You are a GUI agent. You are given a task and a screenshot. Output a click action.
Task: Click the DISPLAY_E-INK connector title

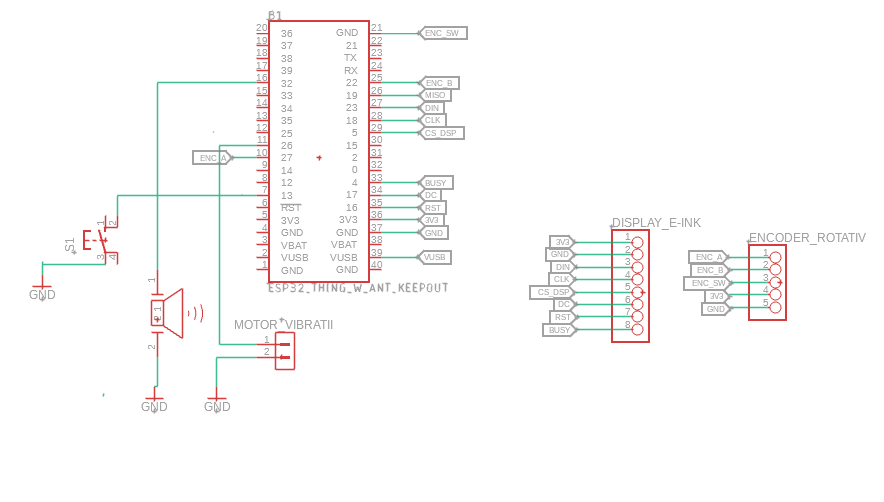[656, 223]
